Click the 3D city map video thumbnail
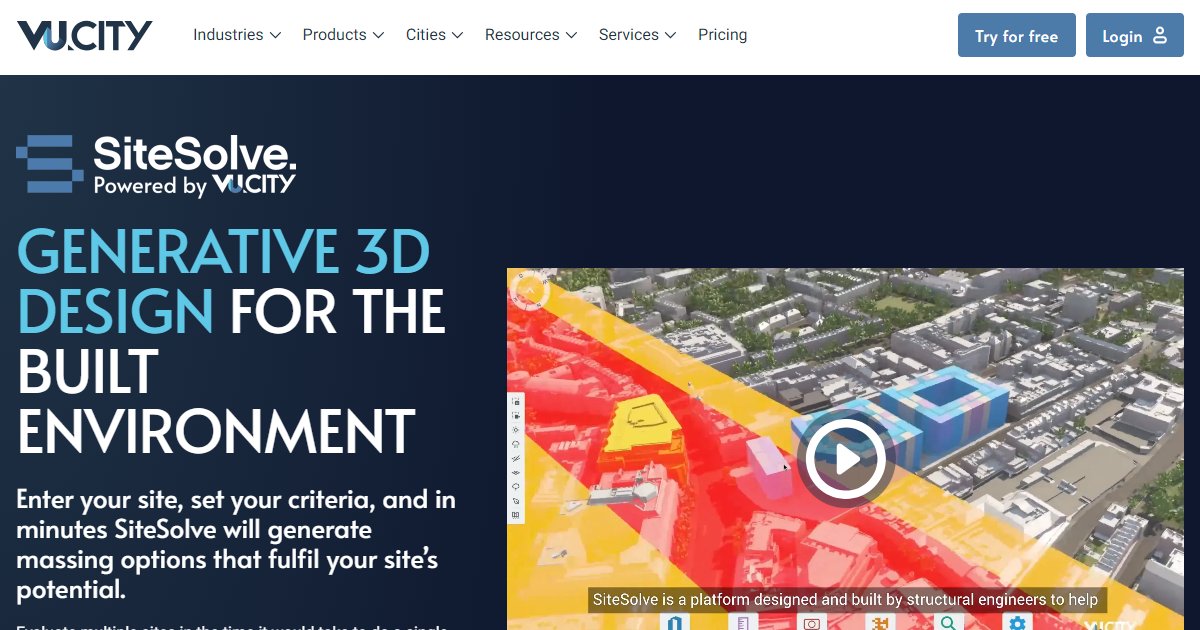 pos(845,449)
